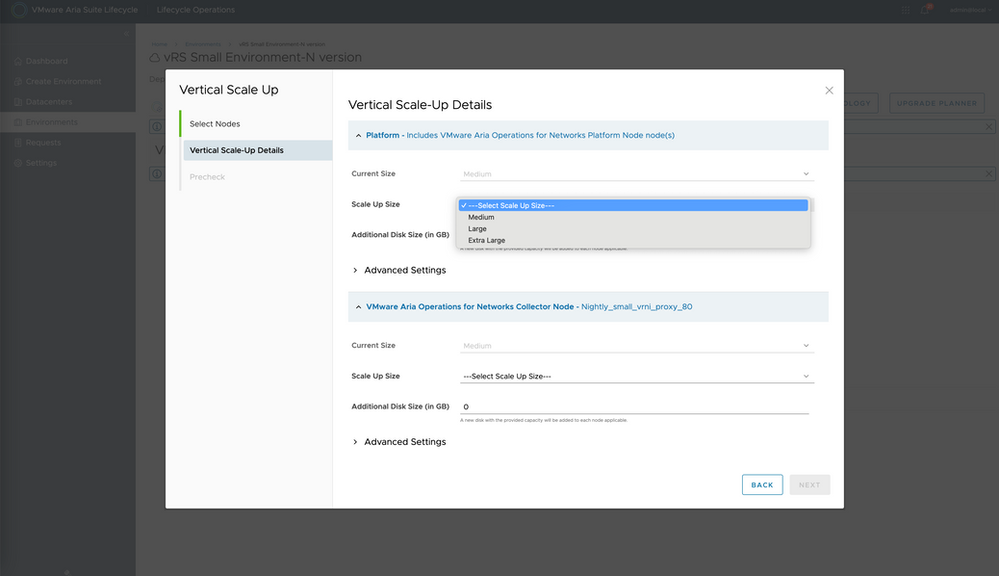Select the Vertical Scale-Up Details step
Image resolution: width=999 pixels, height=576 pixels.
click(237, 150)
